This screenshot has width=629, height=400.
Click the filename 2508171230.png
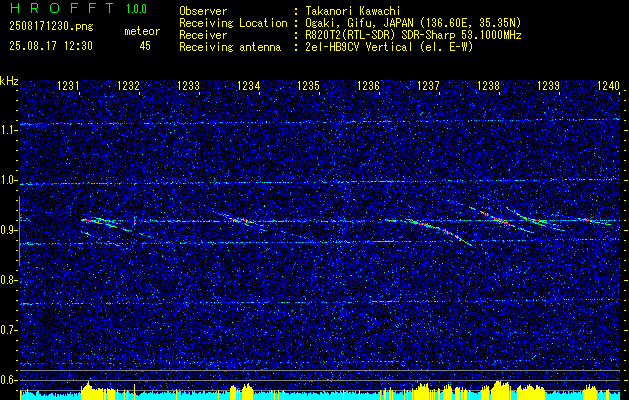pyautogui.click(x=51, y=26)
